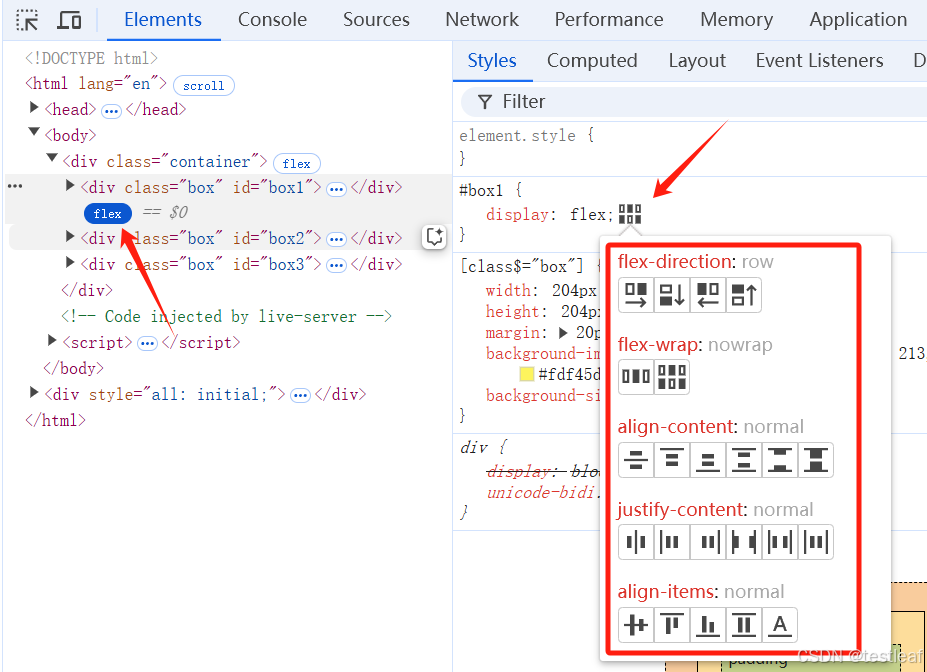Set justify-content to center
This screenshot has height=672, width=927.
click(636, 542)
